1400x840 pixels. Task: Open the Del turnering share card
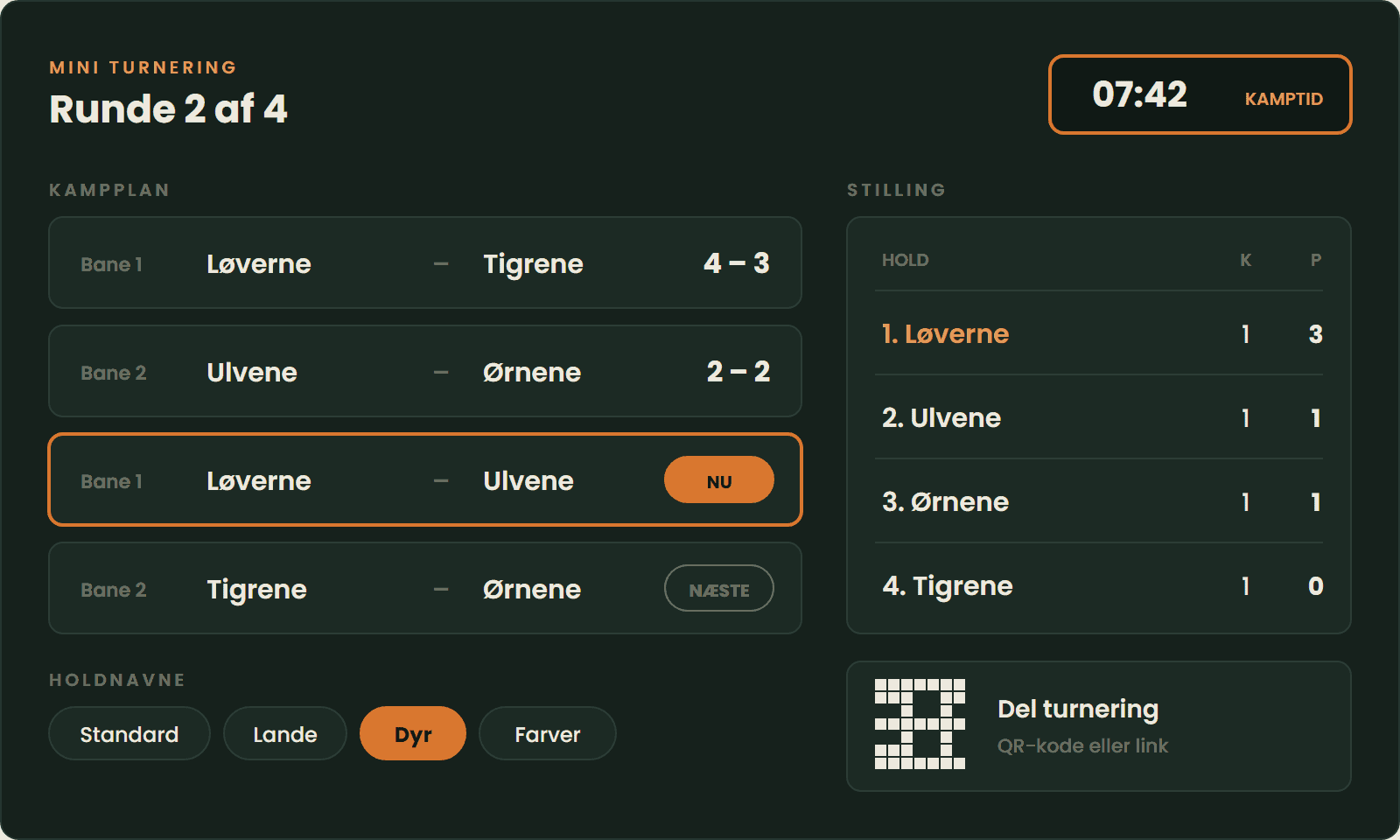tap(1099, 726)
